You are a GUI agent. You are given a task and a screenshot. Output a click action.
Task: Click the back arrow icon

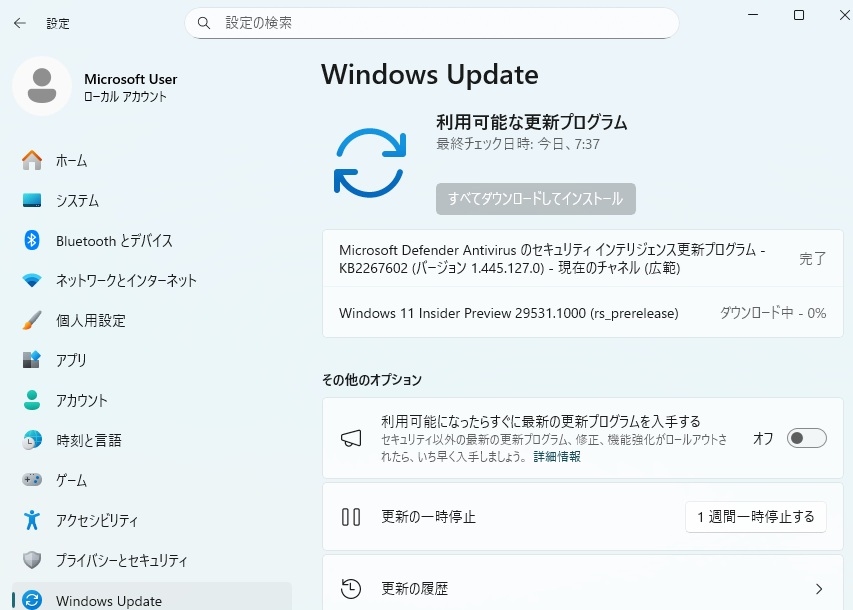20,23
